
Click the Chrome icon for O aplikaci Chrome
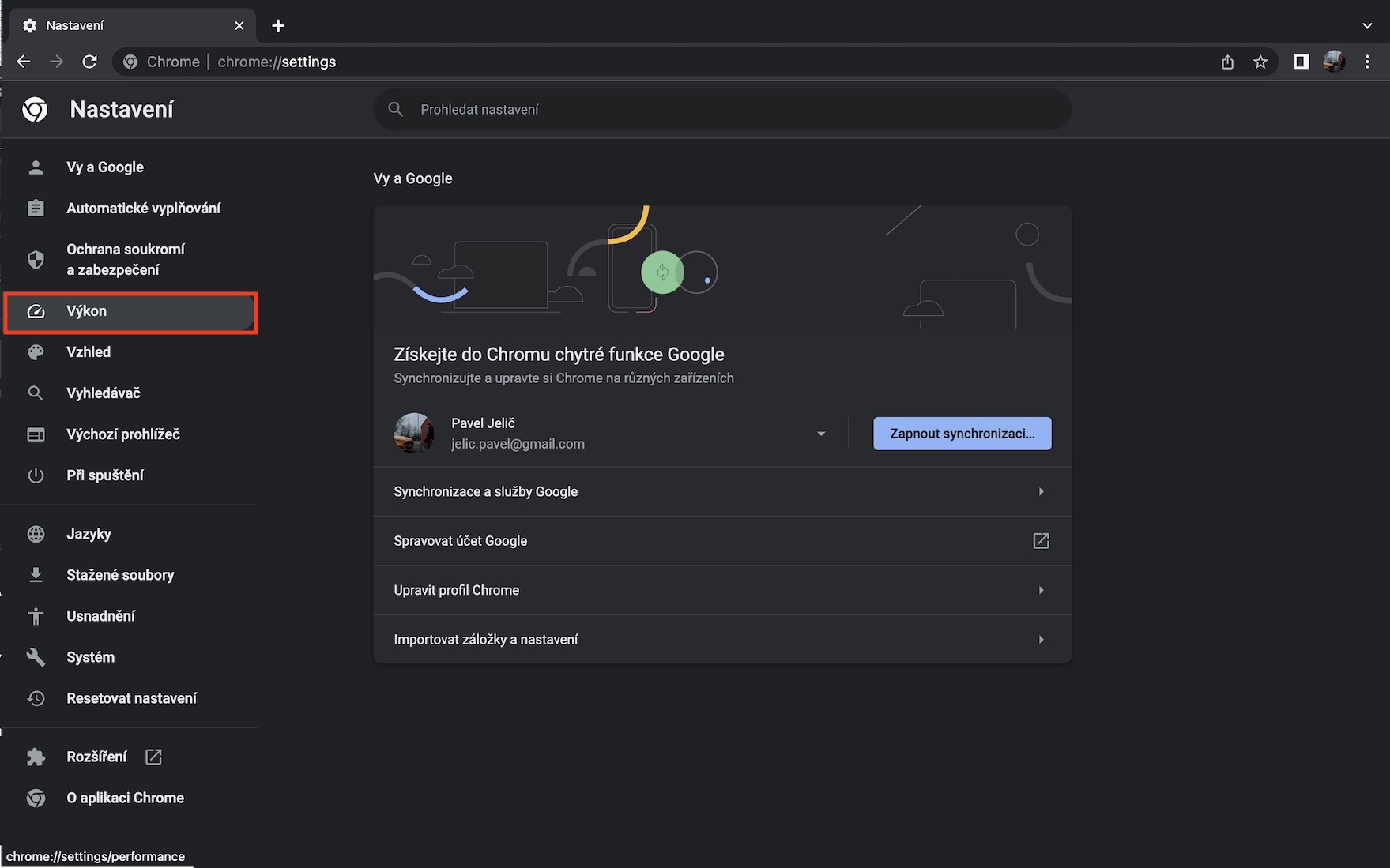[x=36, y=798]
